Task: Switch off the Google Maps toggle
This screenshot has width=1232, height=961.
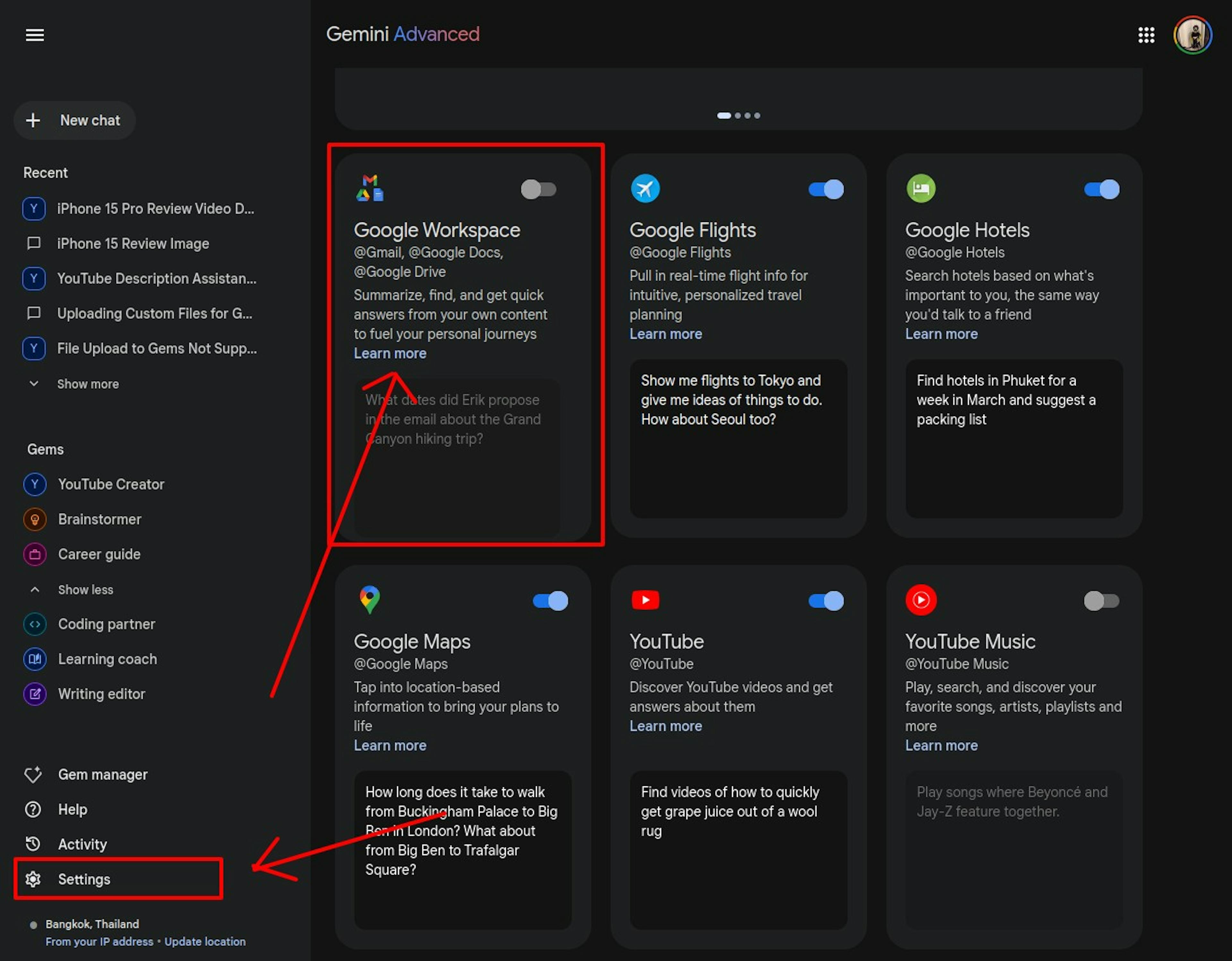Action: tap(551, 600)
